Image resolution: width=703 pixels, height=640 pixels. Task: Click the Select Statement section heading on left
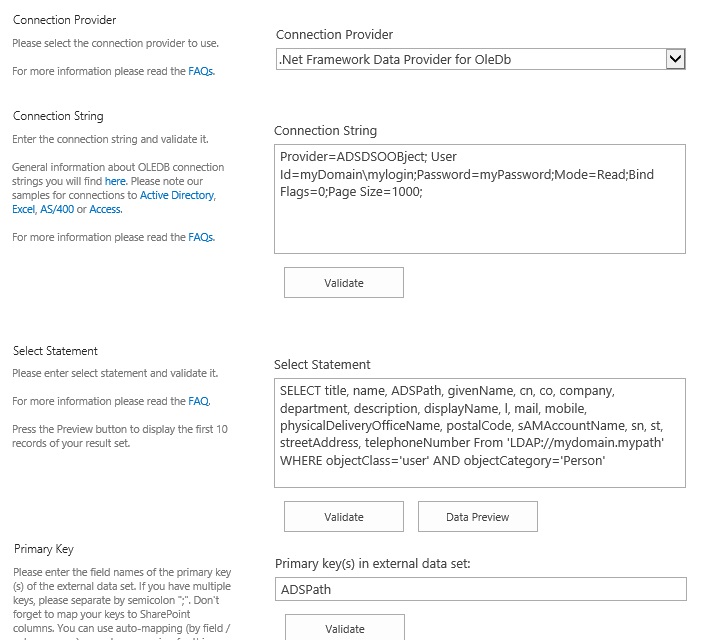55,351
